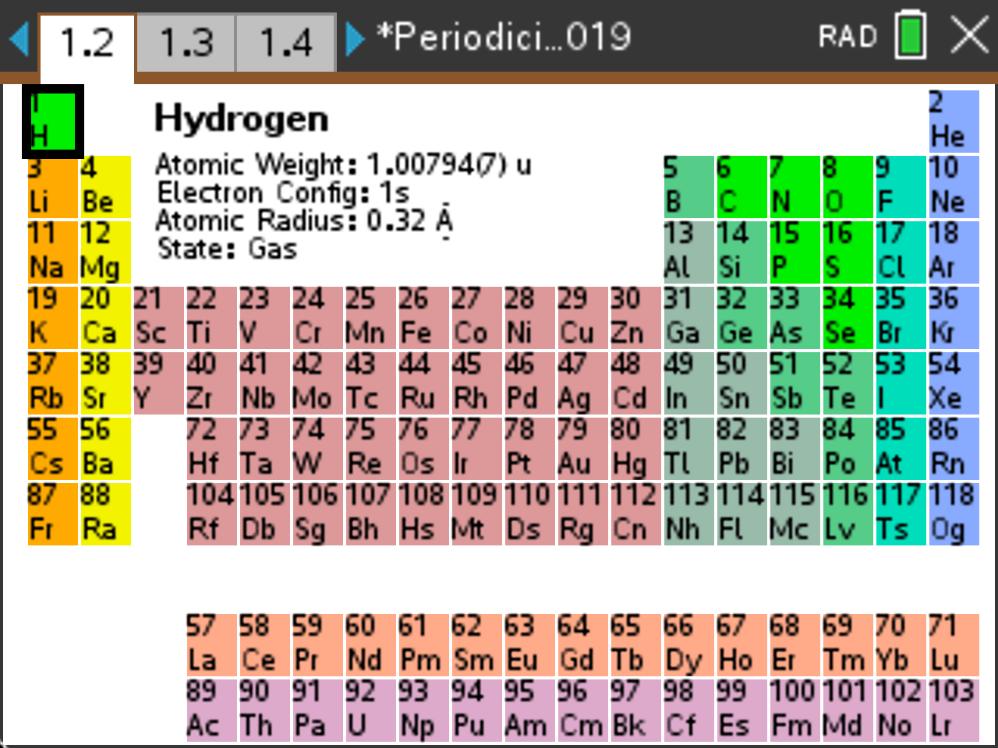Click the Lanthanum (La) element tile

tap(210, 644)
